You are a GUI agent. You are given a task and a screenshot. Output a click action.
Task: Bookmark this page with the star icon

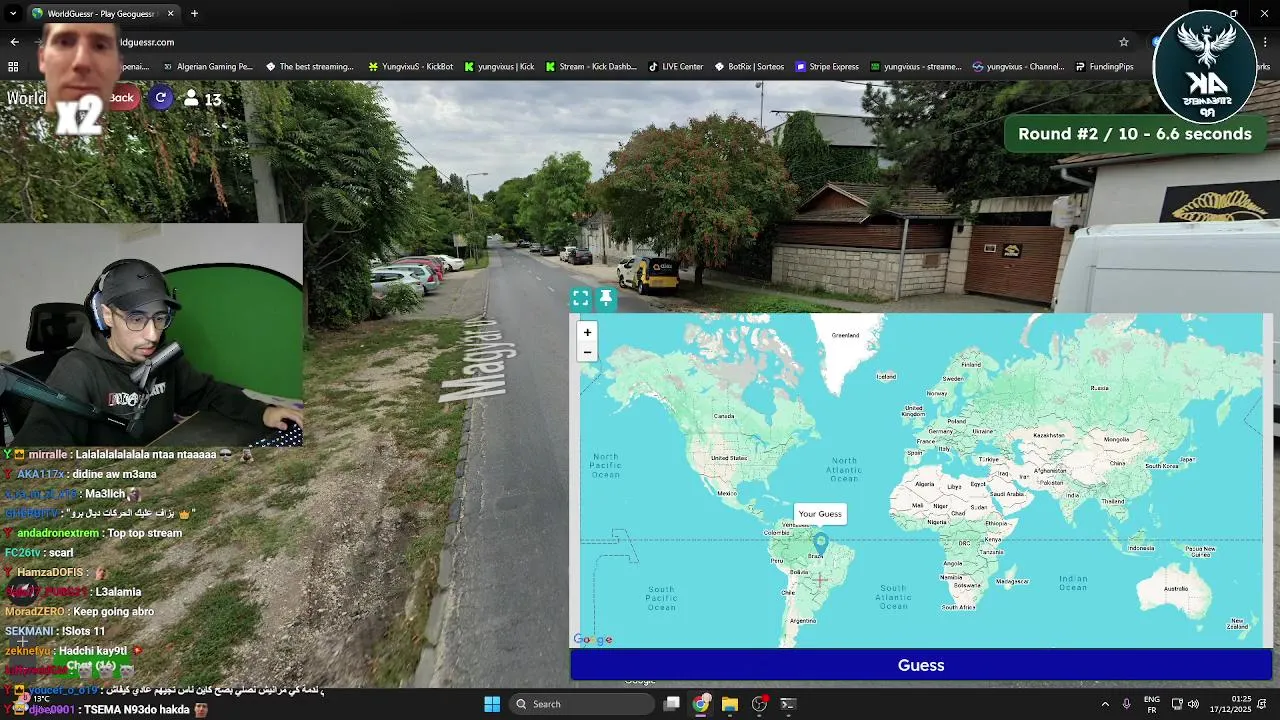point(1124,42)
